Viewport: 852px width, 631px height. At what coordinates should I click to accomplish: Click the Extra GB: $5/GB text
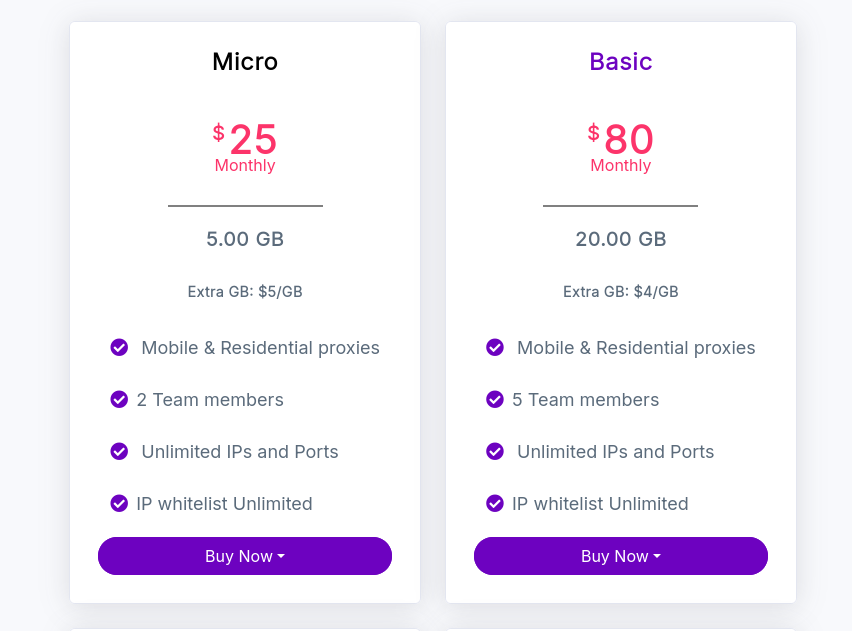click(x=245, y=292)
